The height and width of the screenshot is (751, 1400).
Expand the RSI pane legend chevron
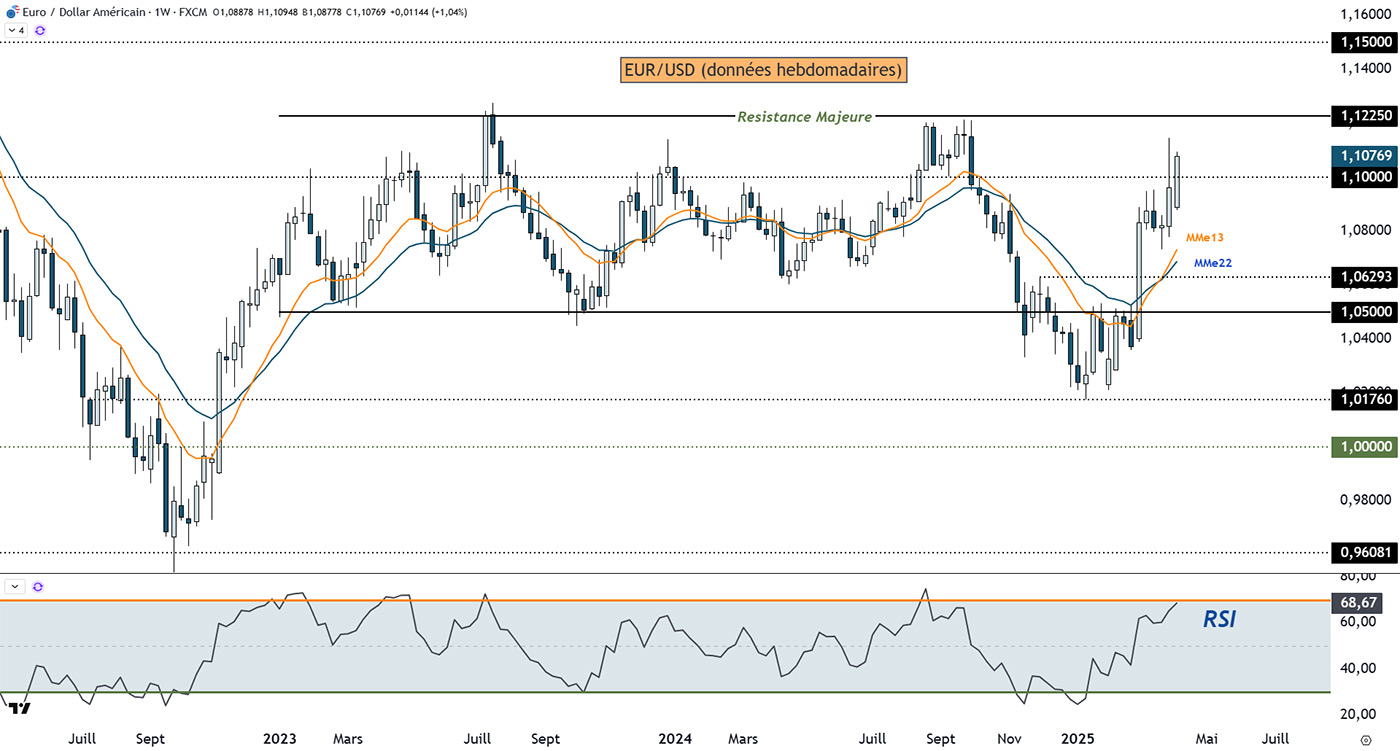pos(16,587)
